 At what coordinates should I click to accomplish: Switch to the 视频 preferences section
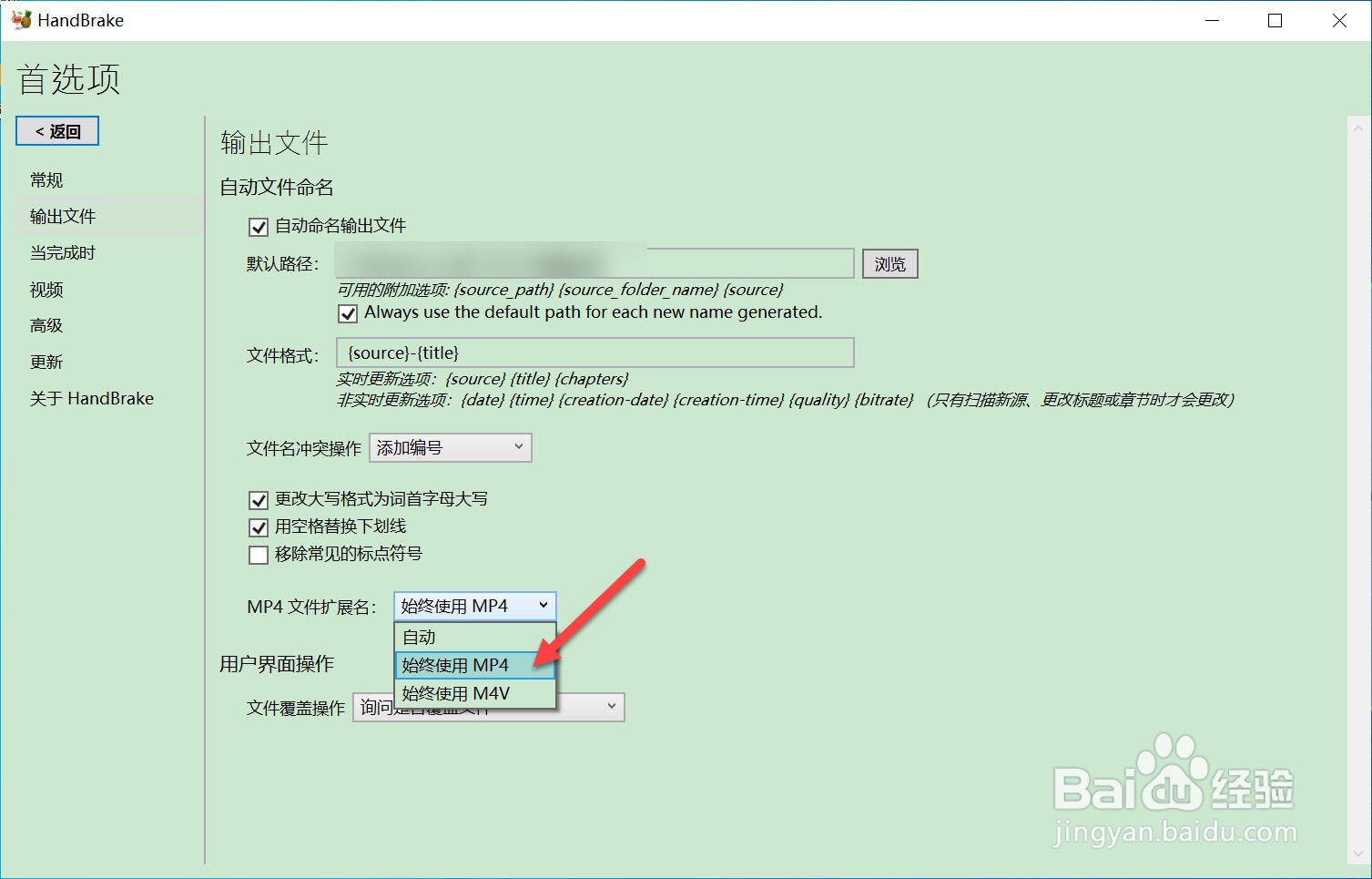[x=46, y=290]
